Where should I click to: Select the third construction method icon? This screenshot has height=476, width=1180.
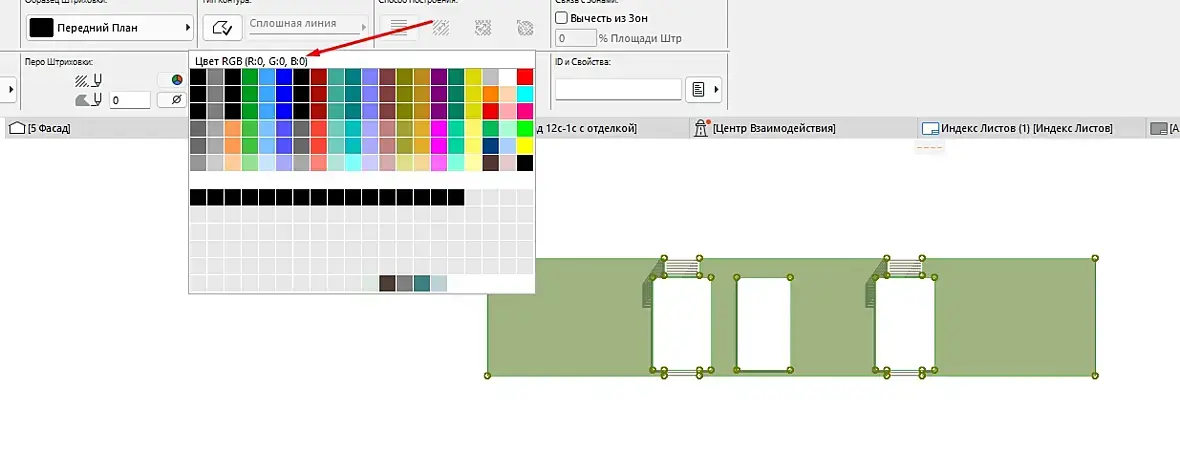(x=483, y=28)
